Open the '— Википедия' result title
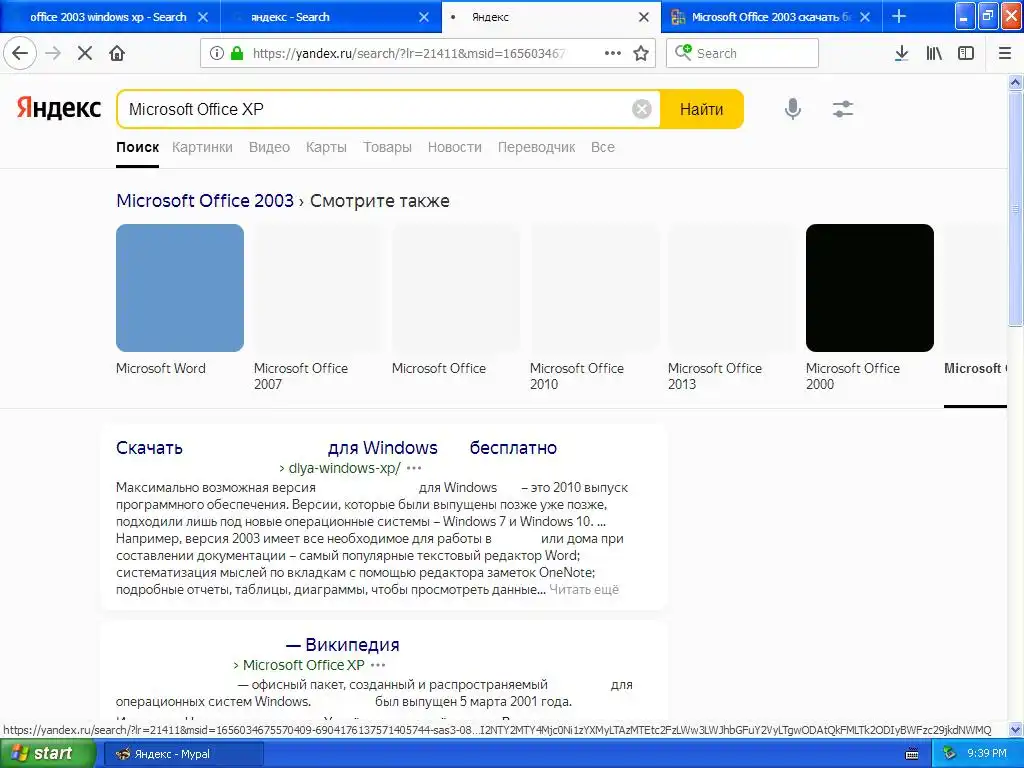Image resolution: width=1024 pixels, height=768 pixels. 343,645
